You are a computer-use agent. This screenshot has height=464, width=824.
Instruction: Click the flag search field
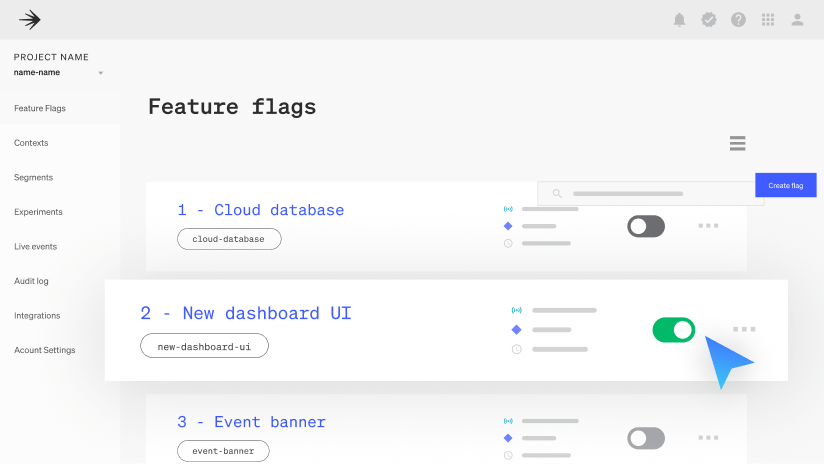coord(650,193)
